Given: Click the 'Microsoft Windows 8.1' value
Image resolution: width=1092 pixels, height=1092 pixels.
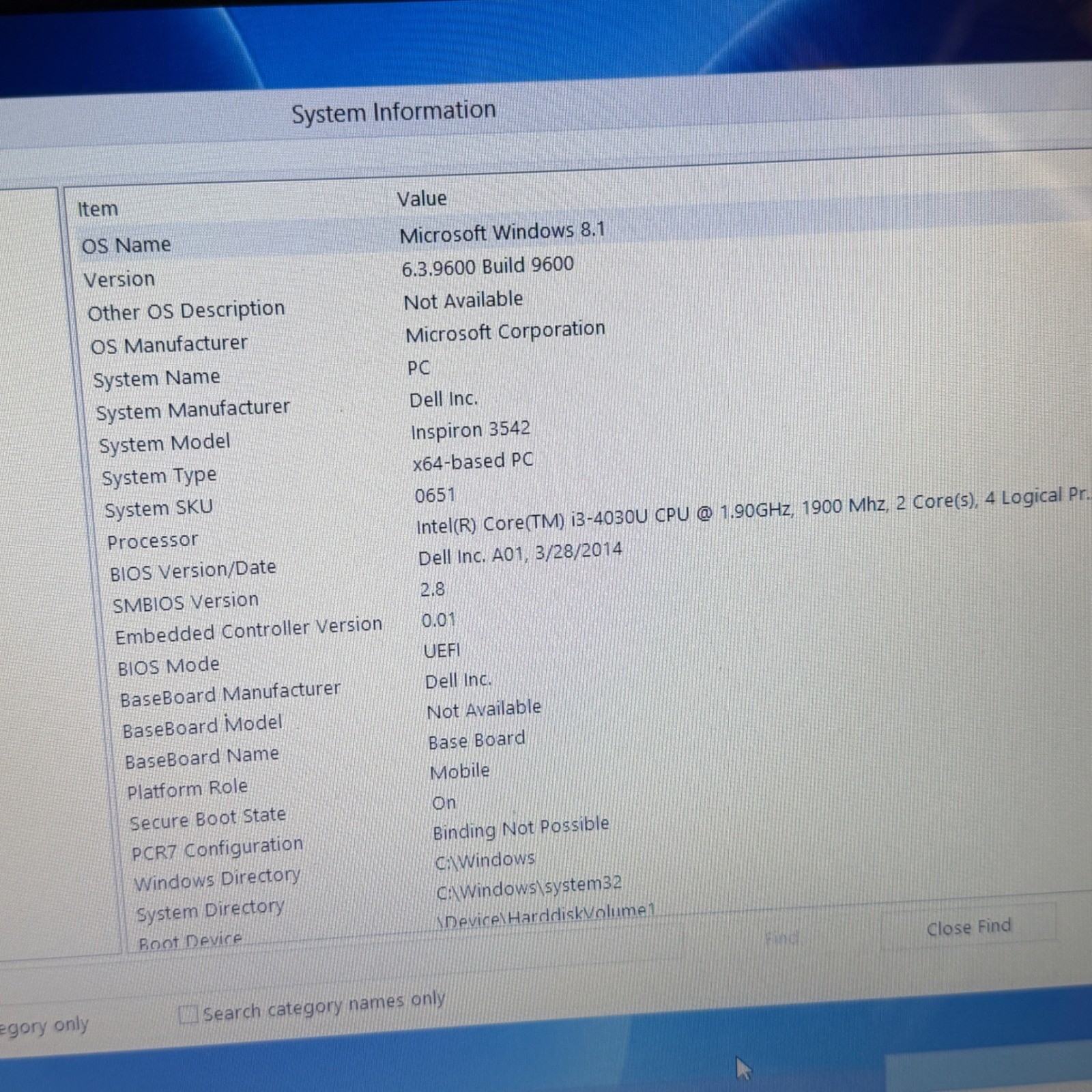Looking at the screenshot, I should (502, 232).
